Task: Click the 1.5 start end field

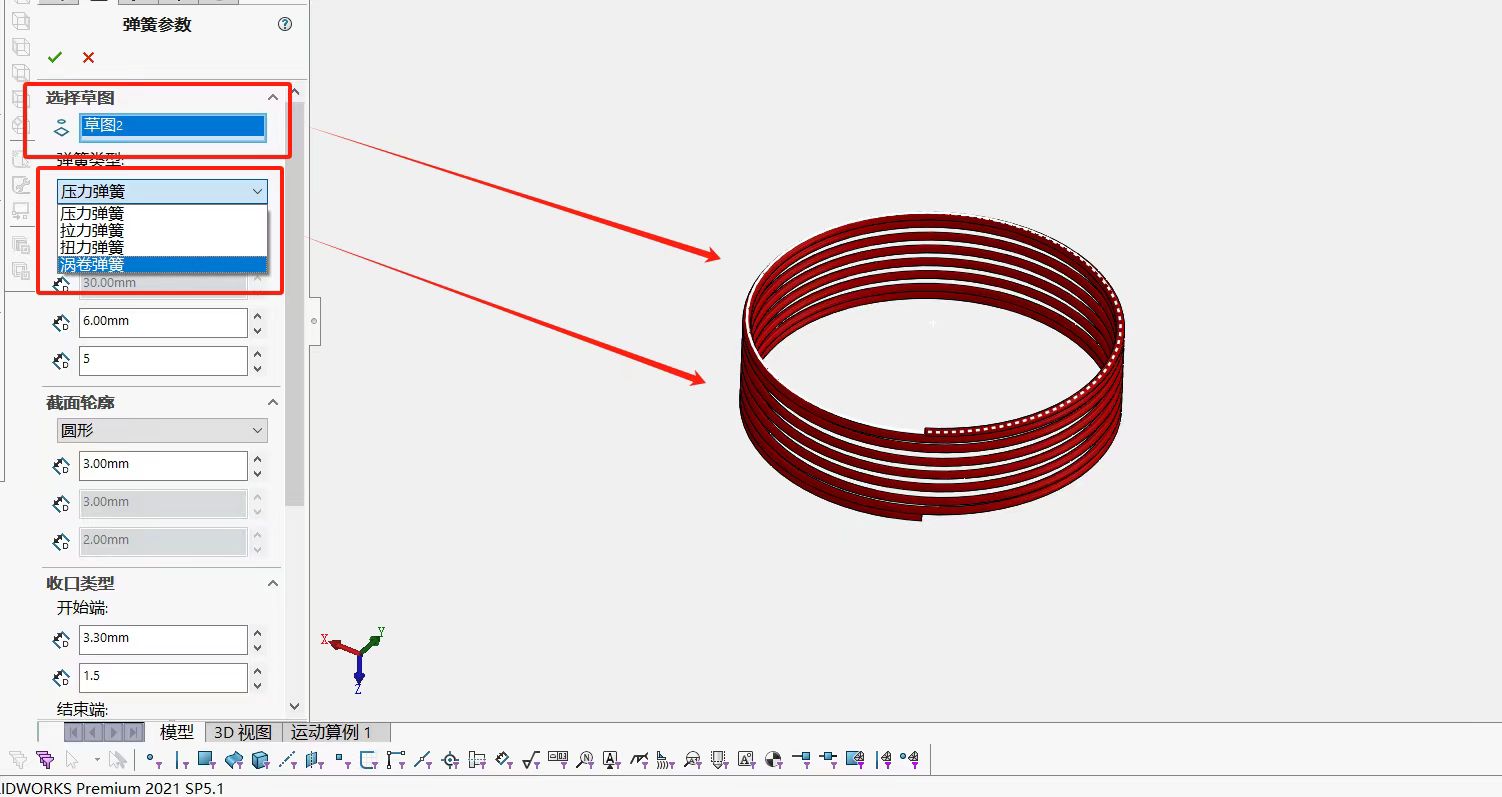Action: (x=163, y=678)
